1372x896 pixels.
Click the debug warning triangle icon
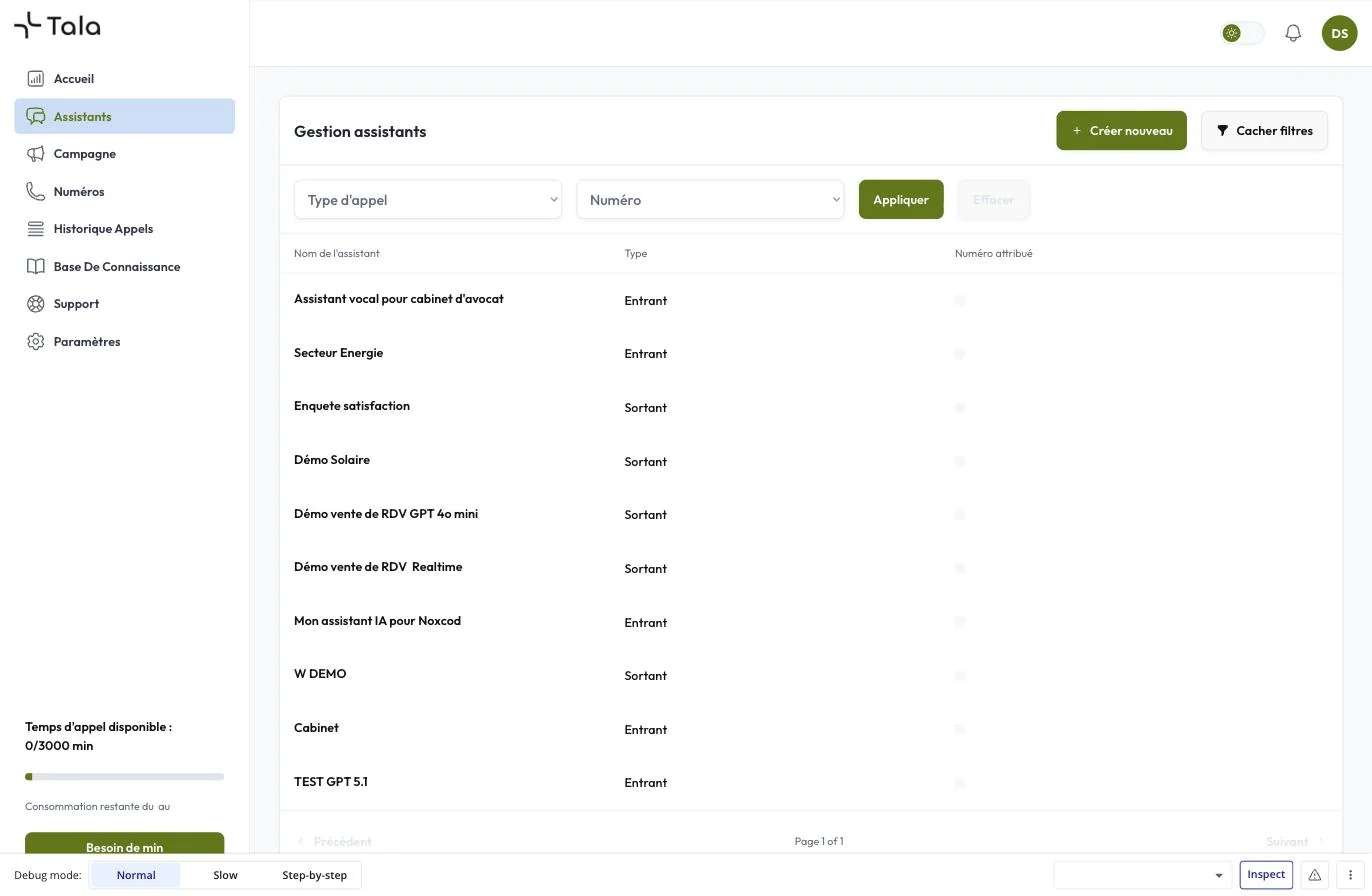click(1315, 875)
